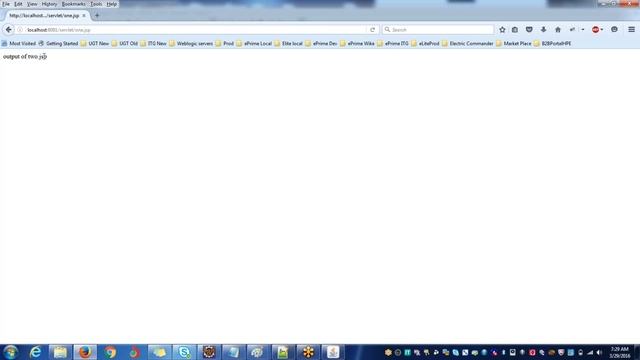Open the View menu
Image resolution: width=640 pixels, height=360 pixels.
(32, 4)
